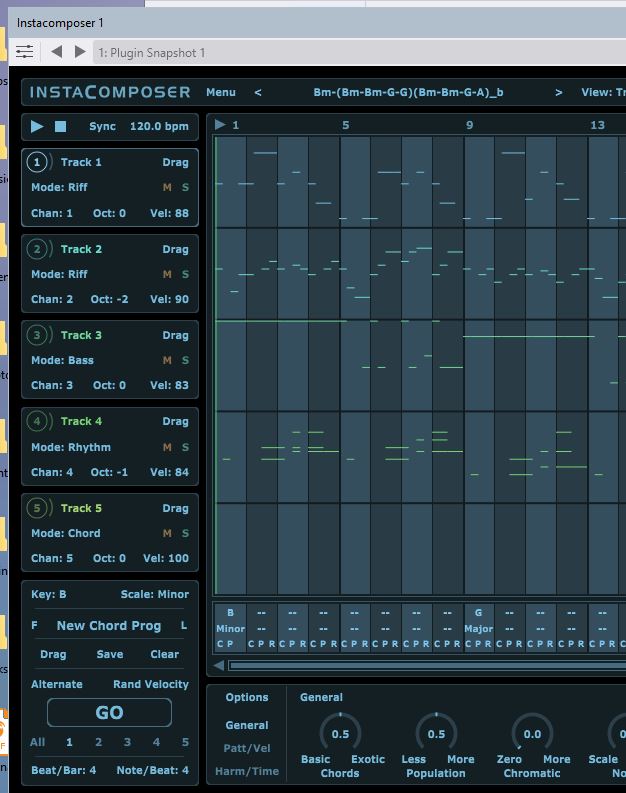The width and height of the screenshot is (626, 793).
Task: Switch to Harm/Time options tab
Action: coord(247,771)
